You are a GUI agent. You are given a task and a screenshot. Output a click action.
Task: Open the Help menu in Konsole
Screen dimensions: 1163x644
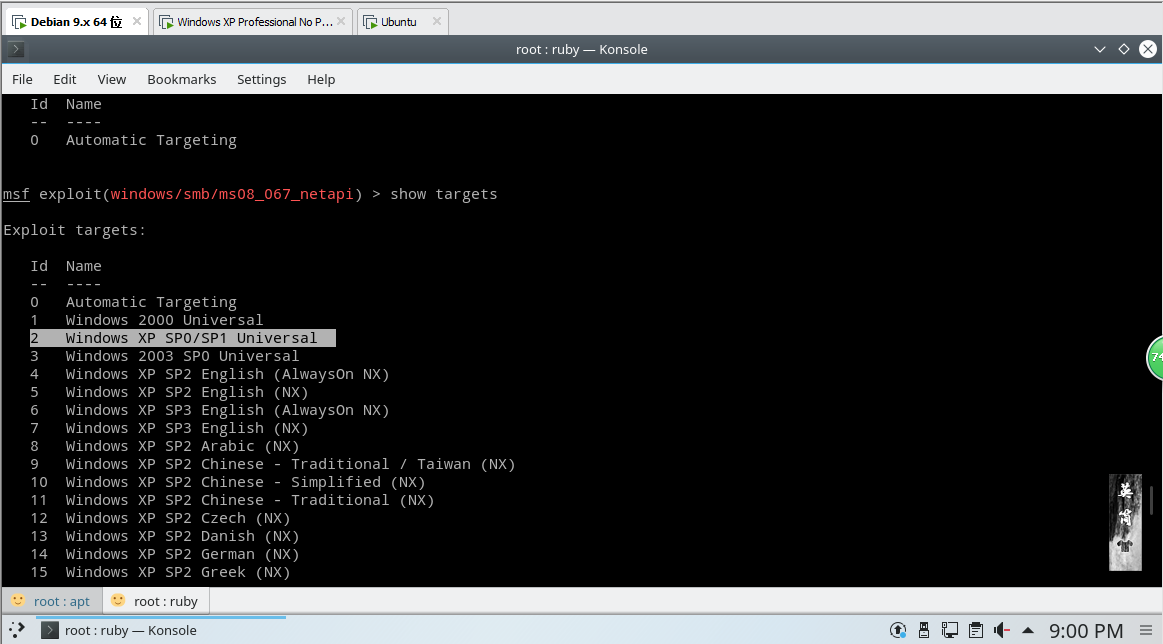(321, 79)
